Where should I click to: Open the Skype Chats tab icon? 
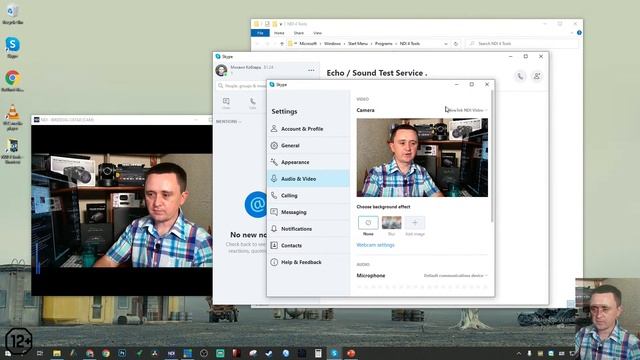tap(226, 103)
